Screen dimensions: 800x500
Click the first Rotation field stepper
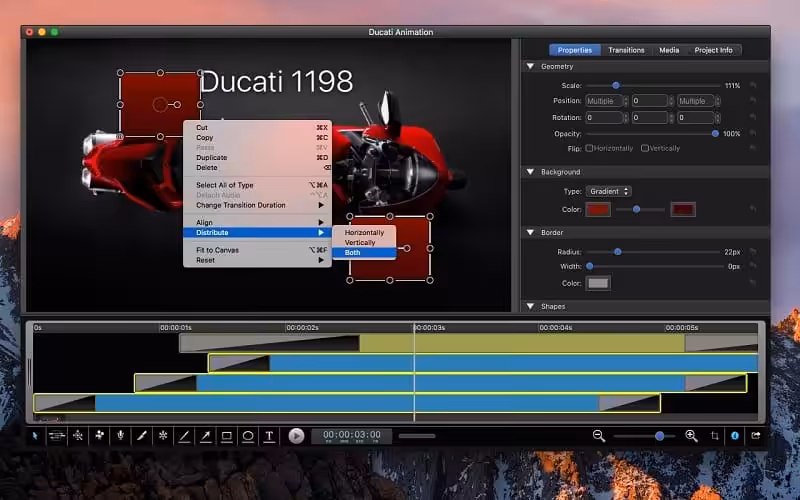pyautogui.click(x=626, y=117)
